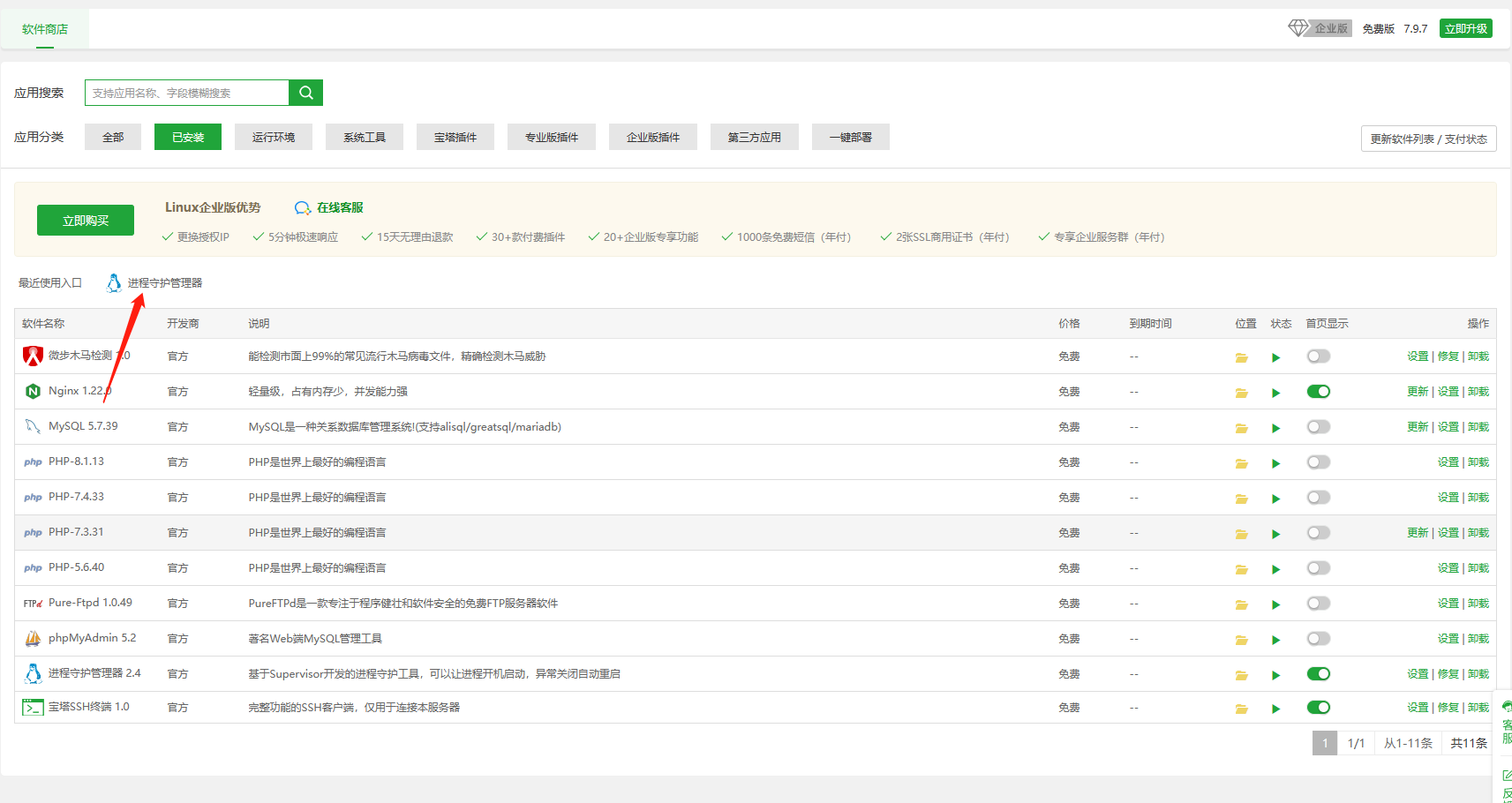
Task: Click the 在线客服 chat bubble icon
Action: coord(303,208)
